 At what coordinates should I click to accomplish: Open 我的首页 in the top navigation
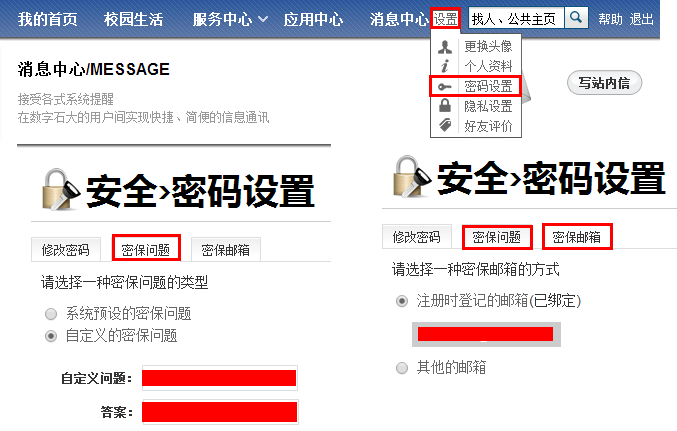pos(47,19)
